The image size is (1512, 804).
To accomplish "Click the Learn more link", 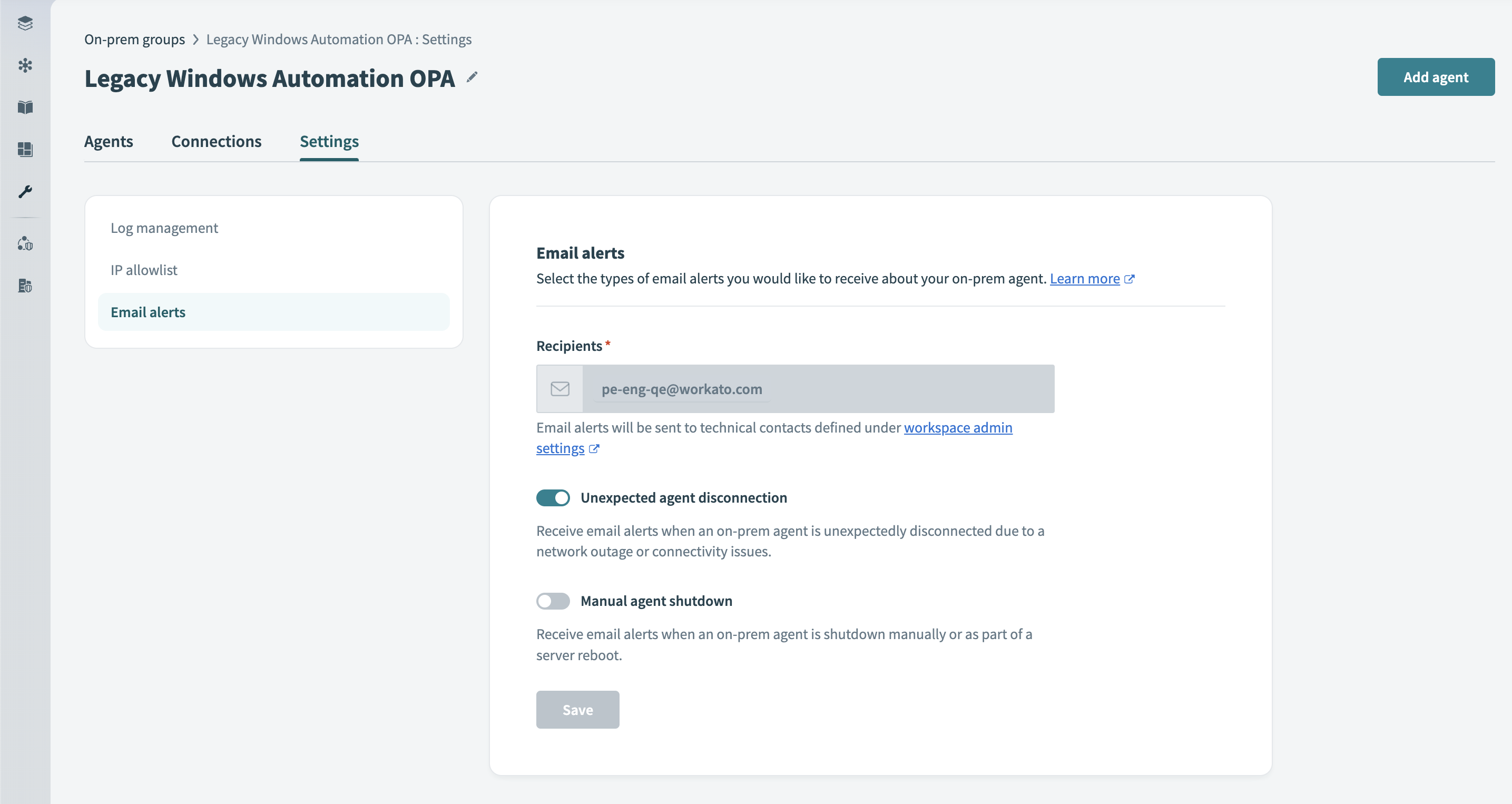I will (1084, 279).
